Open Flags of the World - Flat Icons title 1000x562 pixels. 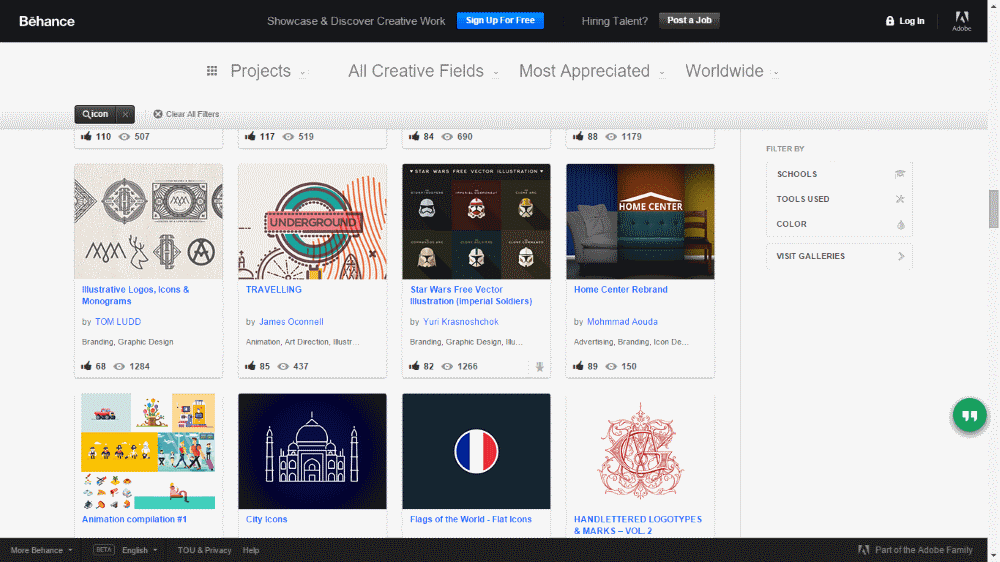471,519
